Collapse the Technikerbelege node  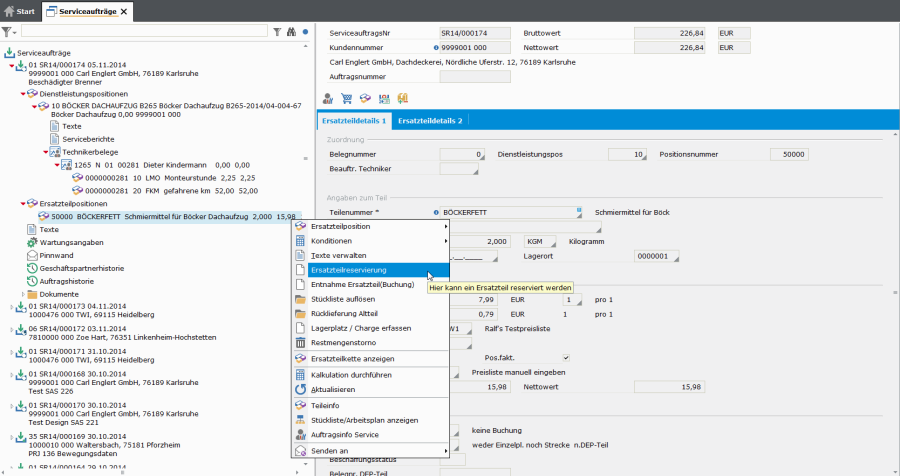46,152
